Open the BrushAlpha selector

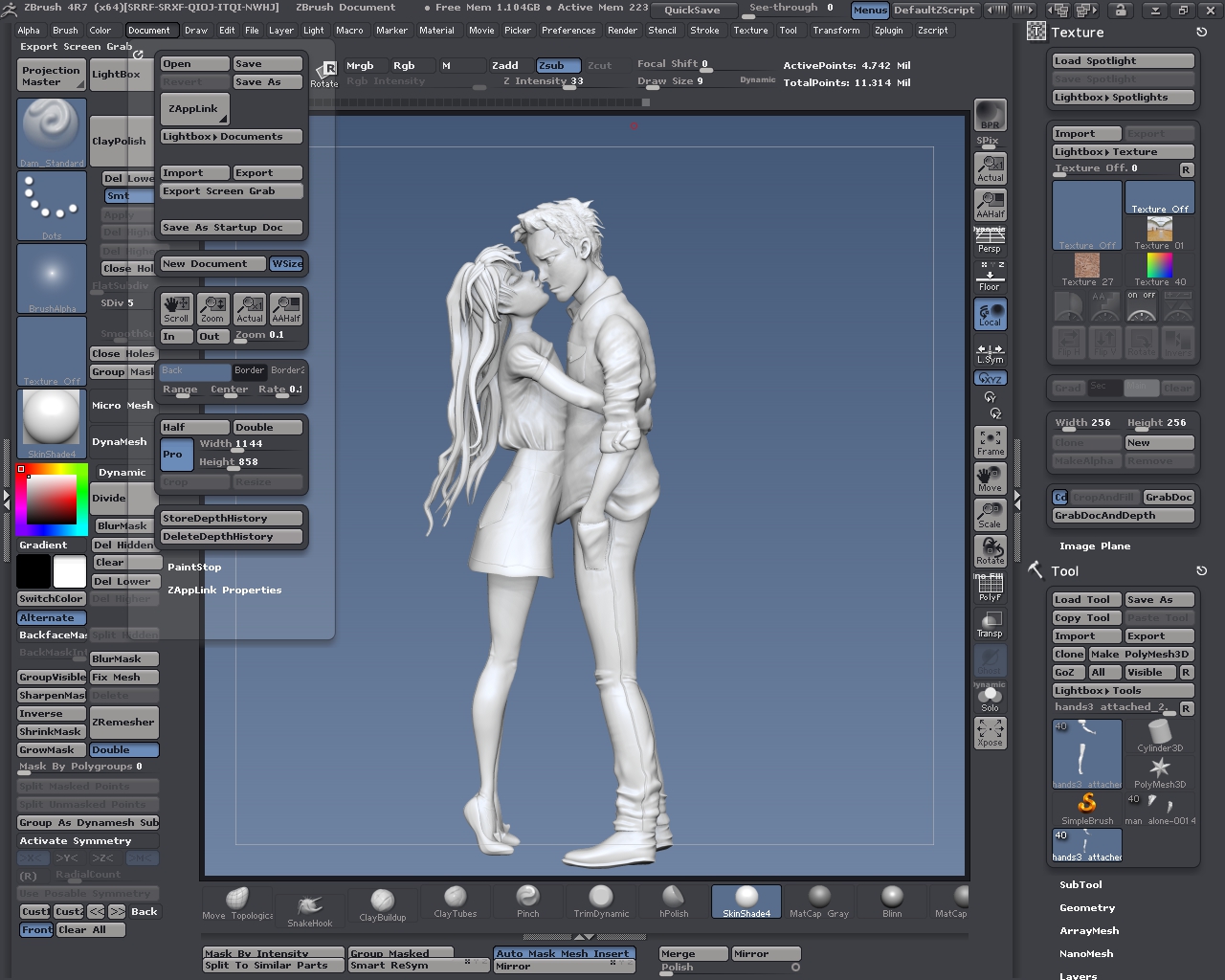(52, 278)
